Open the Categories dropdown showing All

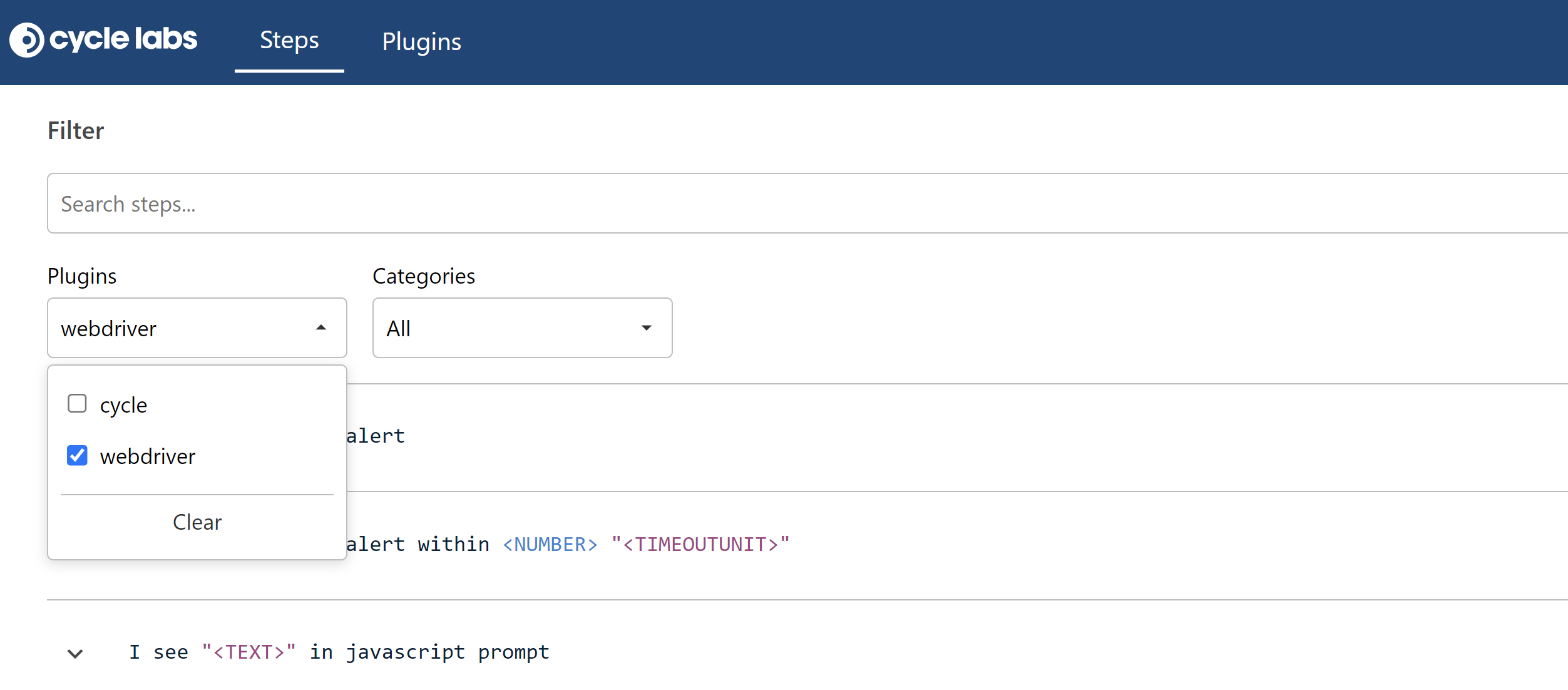[x=522, y=328]
